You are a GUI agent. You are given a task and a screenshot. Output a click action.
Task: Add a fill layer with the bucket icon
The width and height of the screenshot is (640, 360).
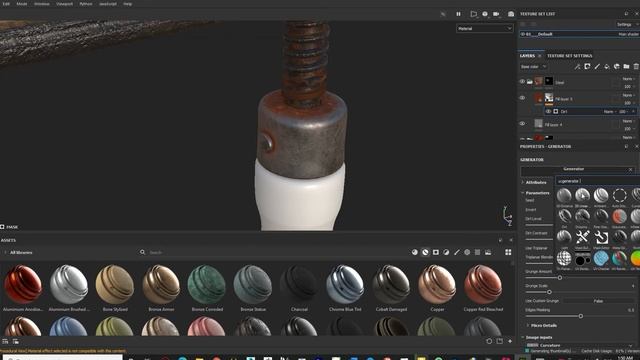[x=607, y=67]
